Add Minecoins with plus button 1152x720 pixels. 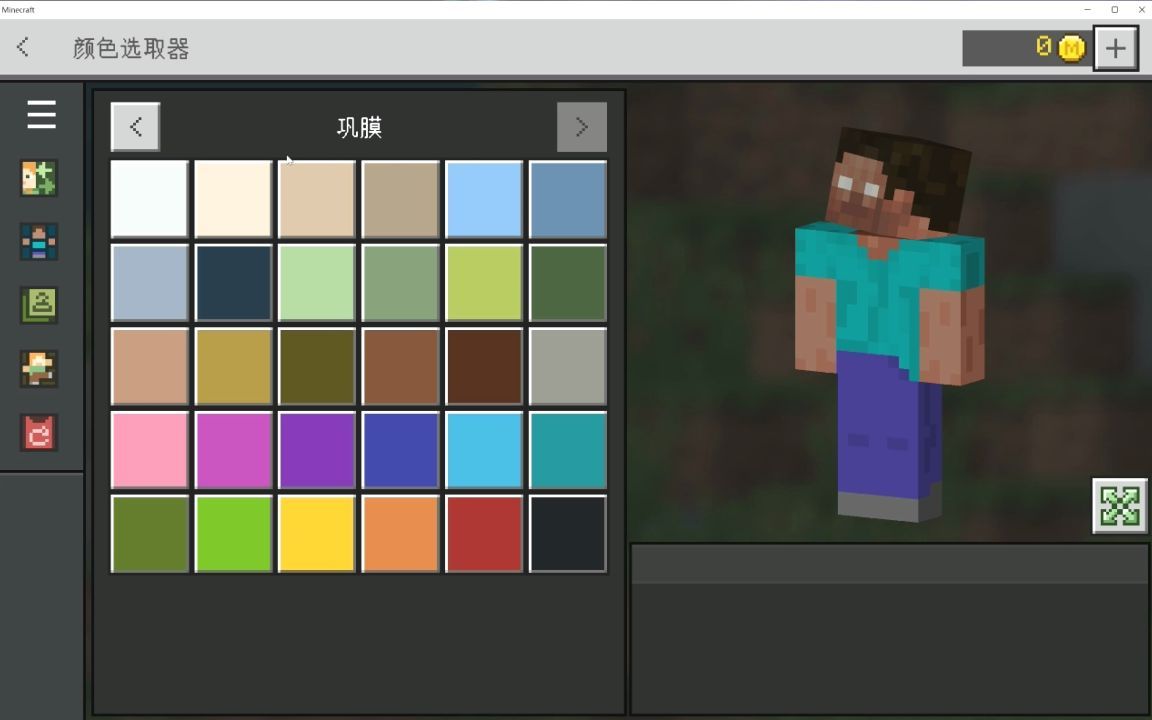point(1115,48)
